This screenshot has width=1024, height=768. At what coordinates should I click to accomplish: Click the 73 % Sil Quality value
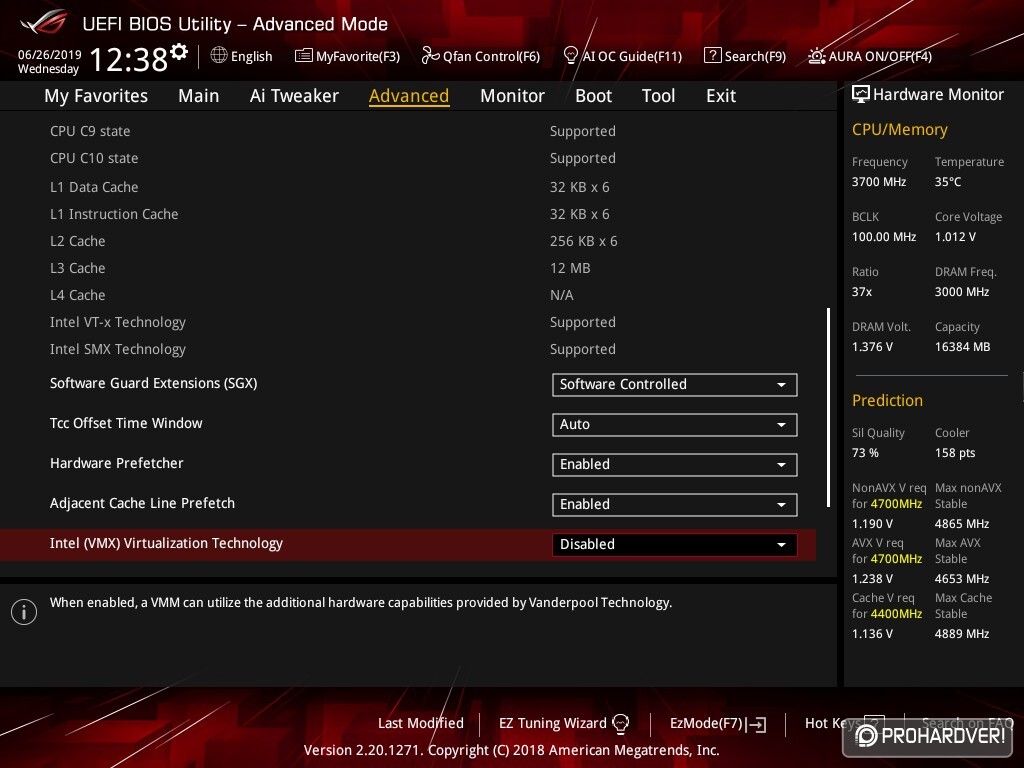[x=865, y=453]
